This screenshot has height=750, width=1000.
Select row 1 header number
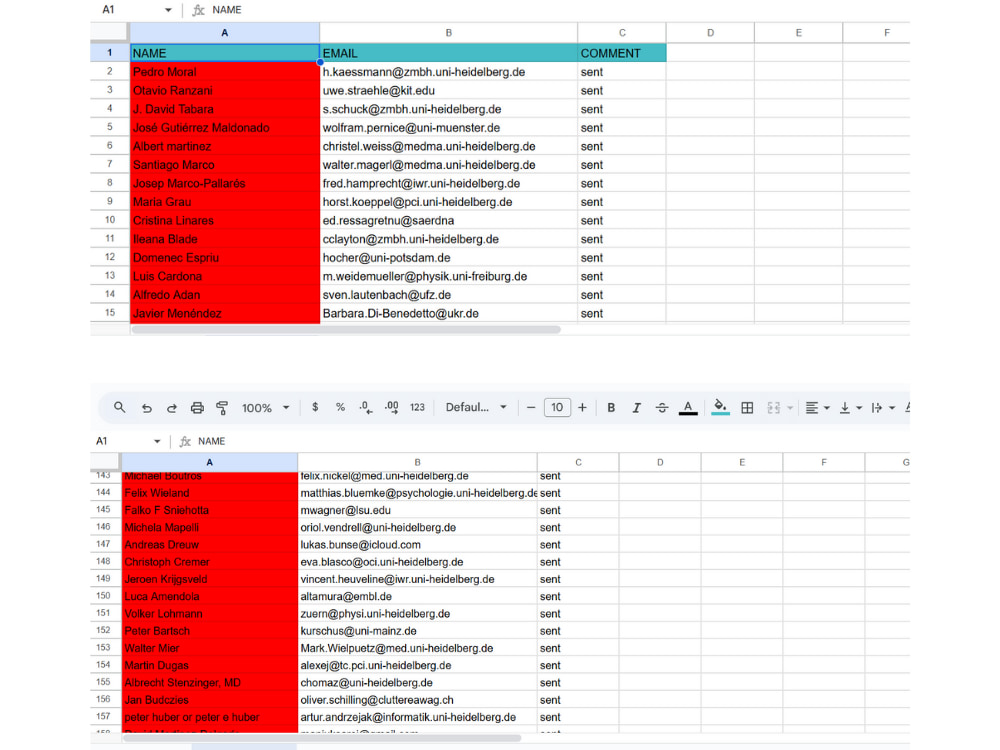click(110, 53)
